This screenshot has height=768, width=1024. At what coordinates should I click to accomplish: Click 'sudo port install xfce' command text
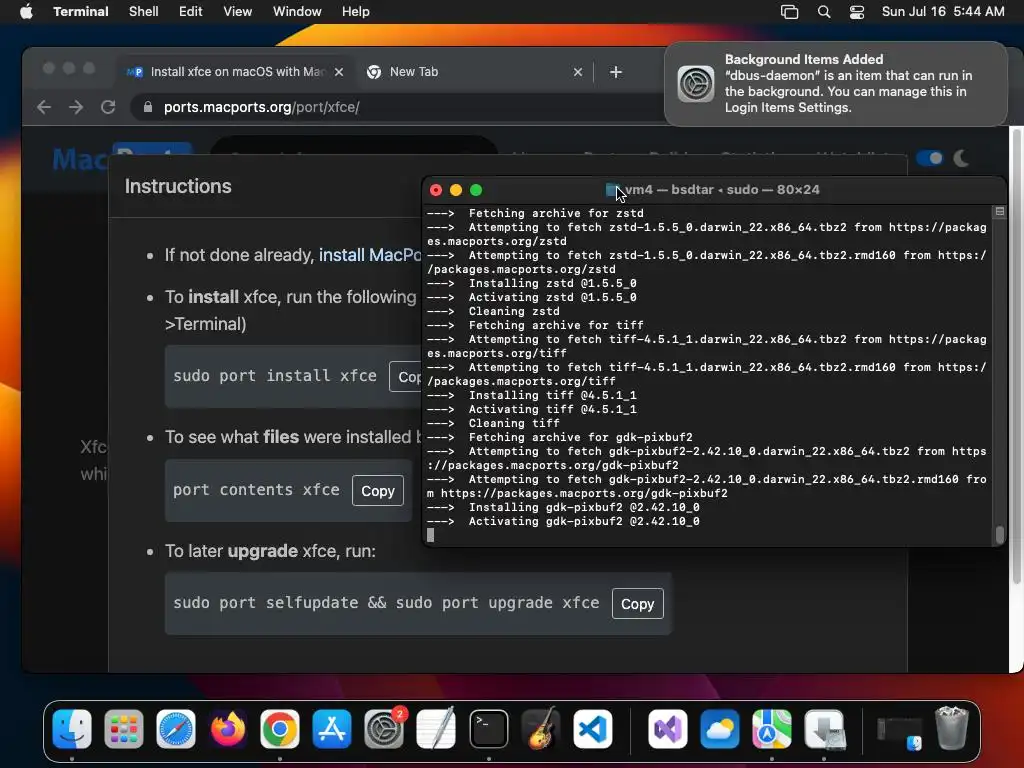click(x=274, y=376)
